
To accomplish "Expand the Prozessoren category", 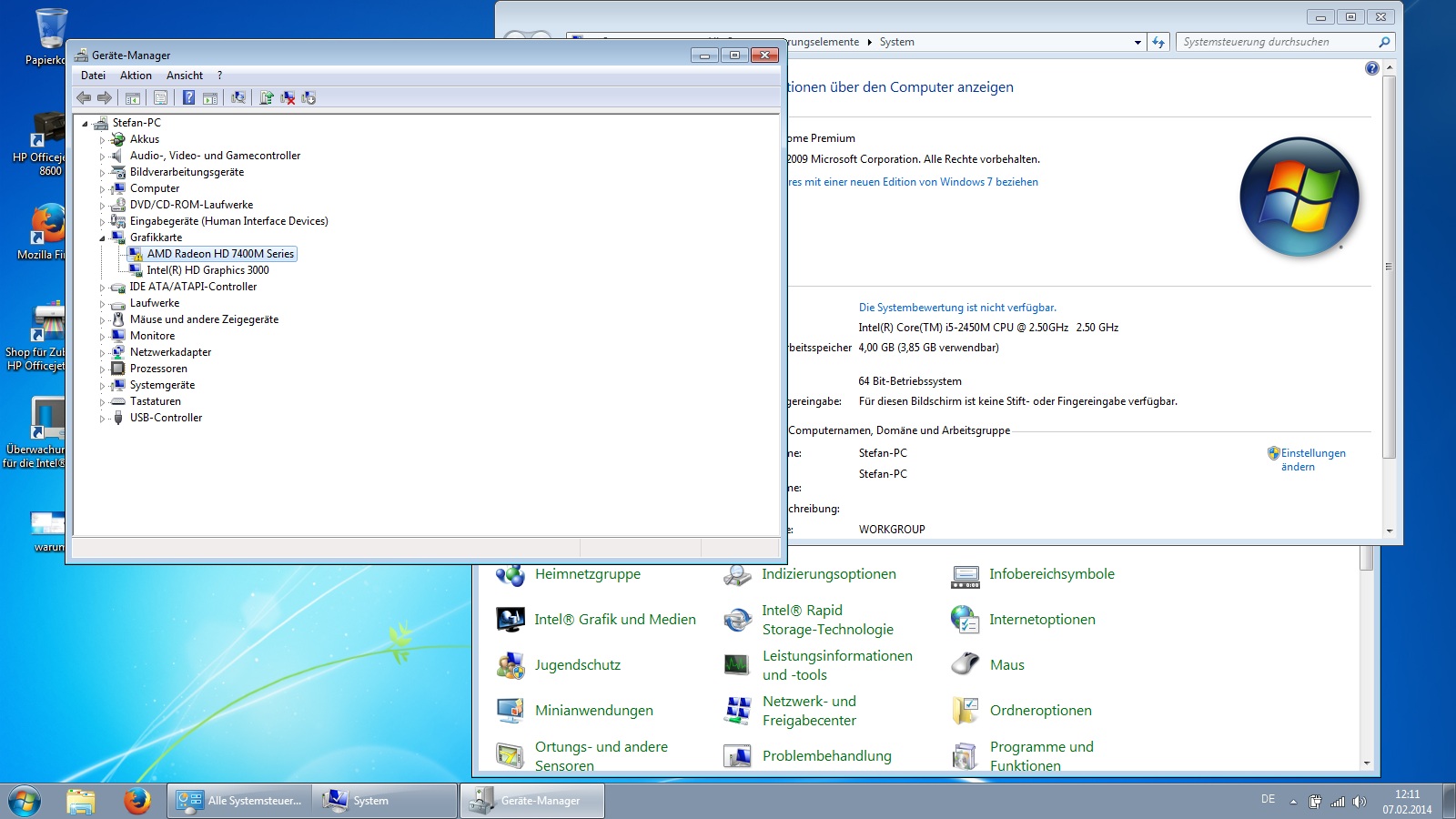I will point(102,369).
